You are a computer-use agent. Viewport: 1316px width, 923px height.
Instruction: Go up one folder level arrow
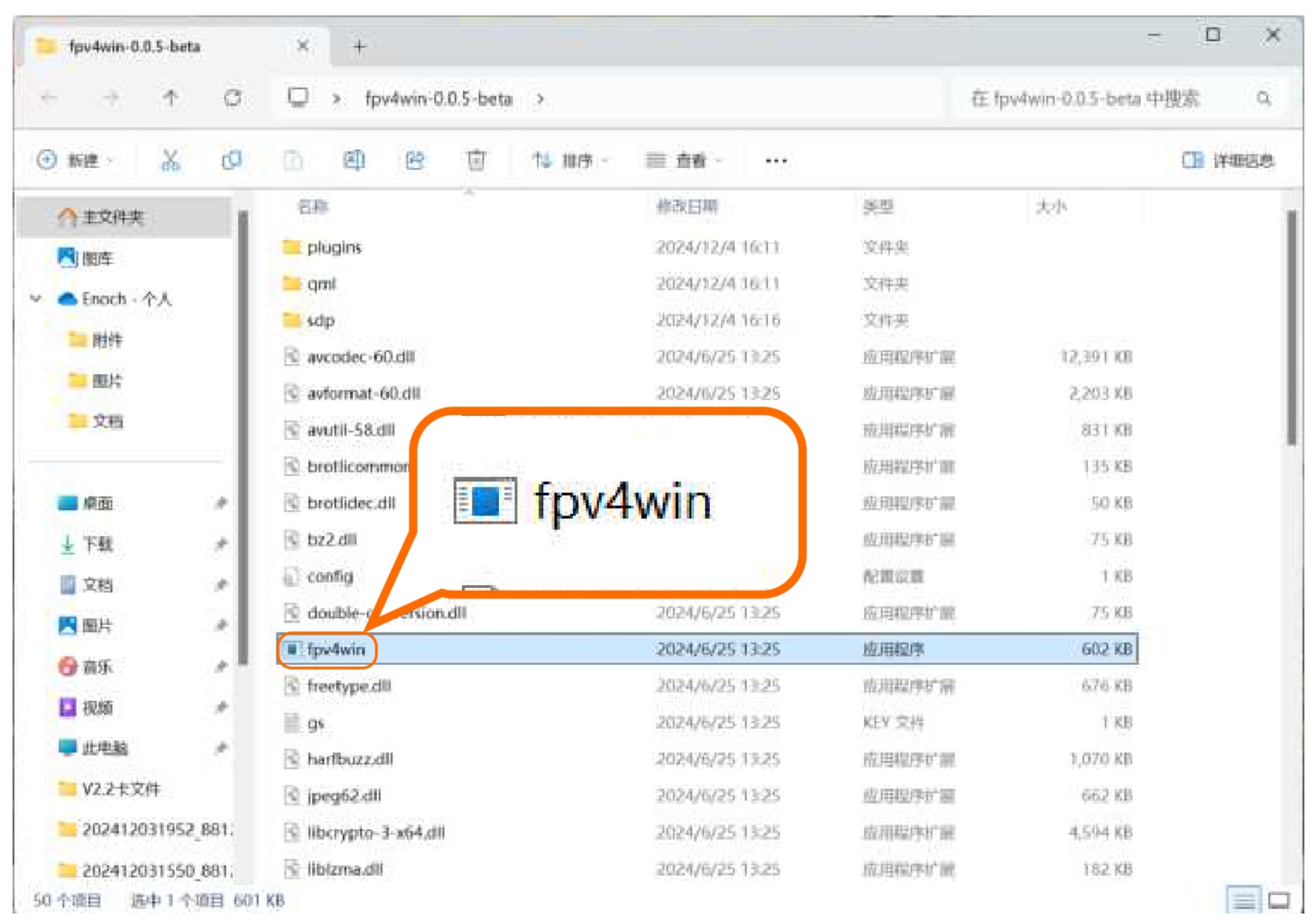click(x=171, y=98)
